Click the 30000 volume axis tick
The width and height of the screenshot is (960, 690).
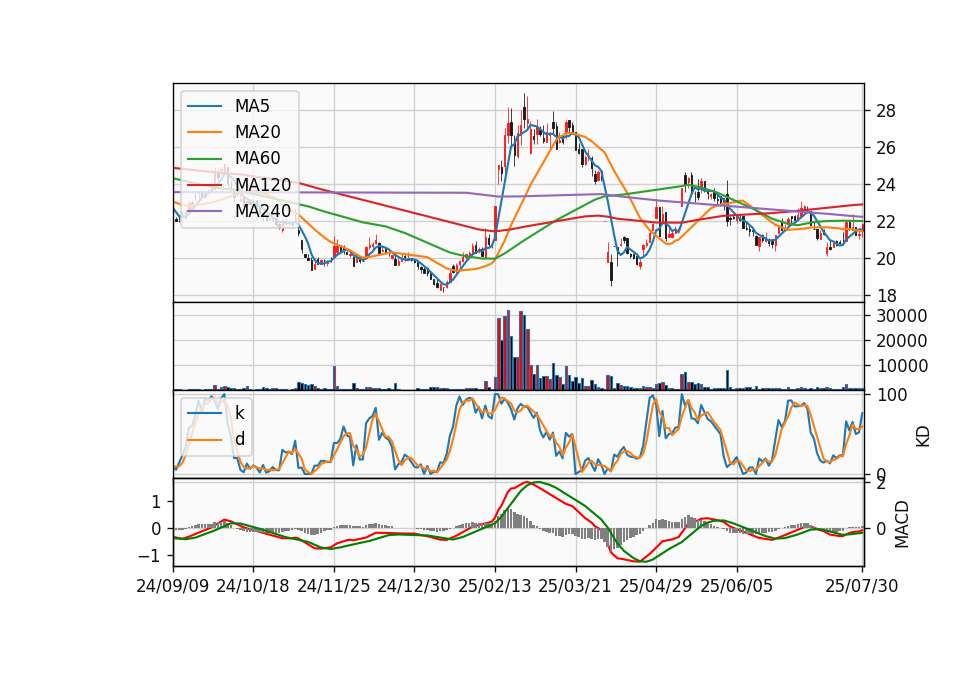[x=902, y=316]
